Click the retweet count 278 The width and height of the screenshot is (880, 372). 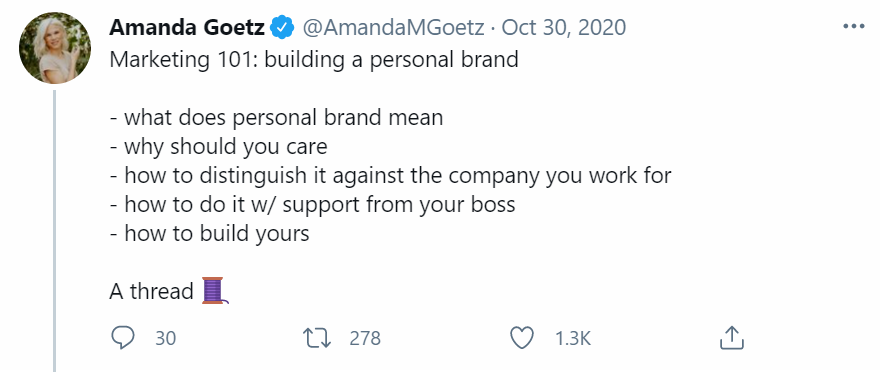365,338
